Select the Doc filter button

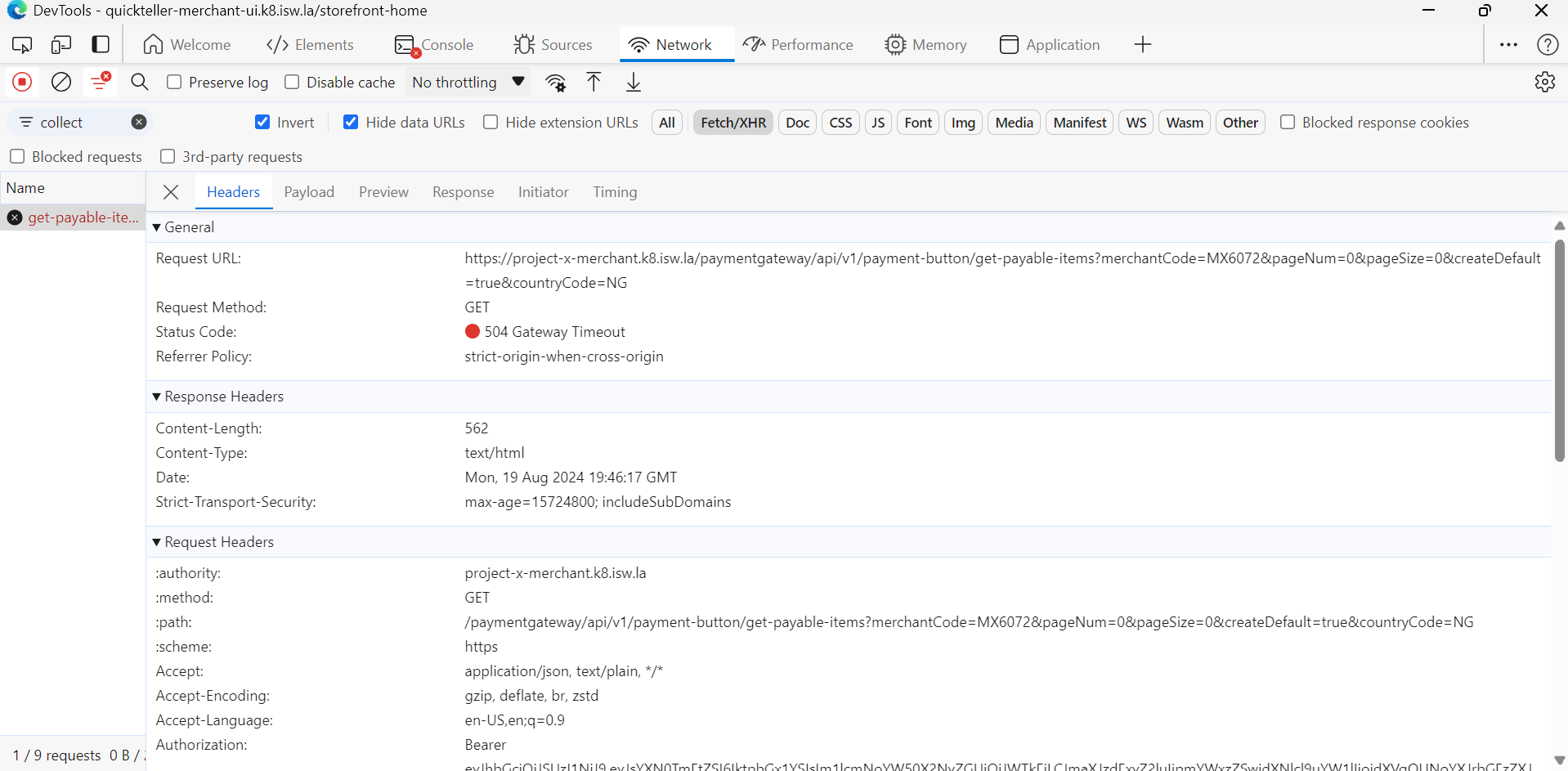tap(797, 123)
